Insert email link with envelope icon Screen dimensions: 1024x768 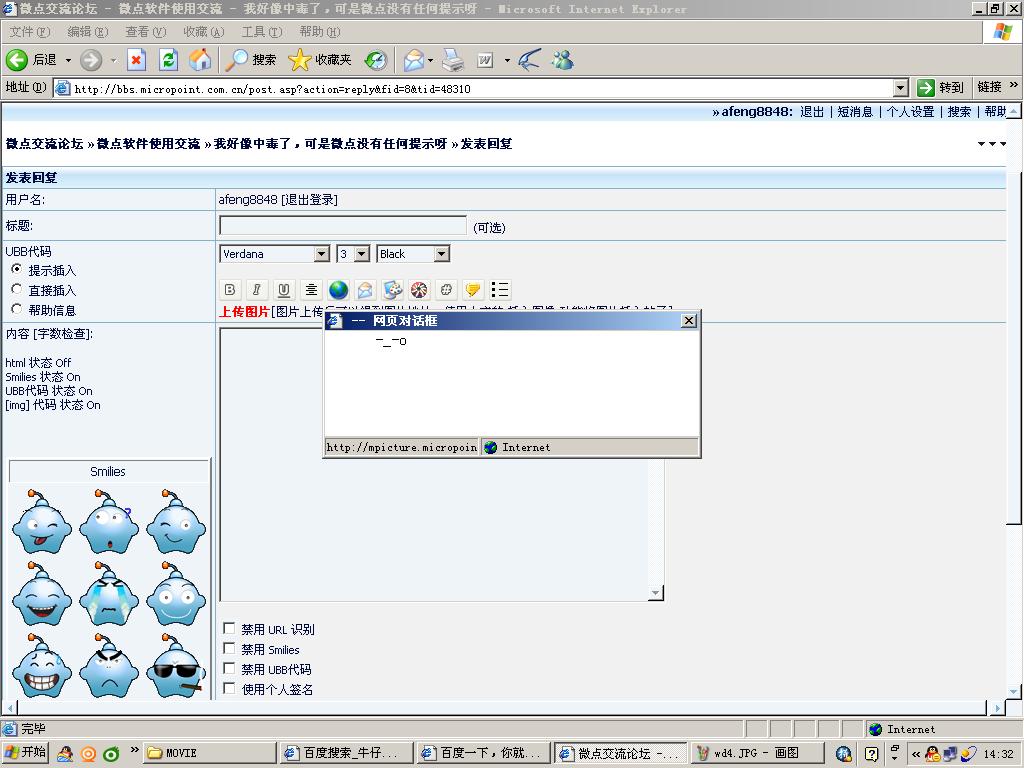[365, 289]
